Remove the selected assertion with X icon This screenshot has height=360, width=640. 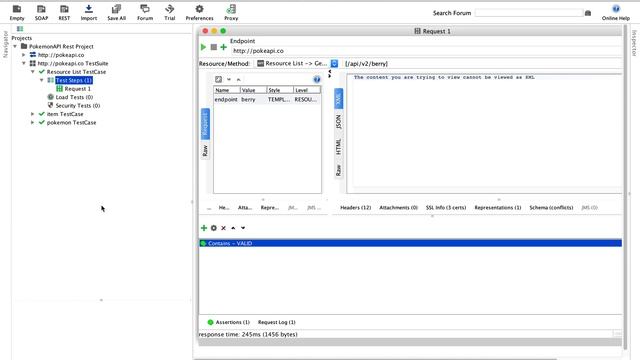click(223, 228)
